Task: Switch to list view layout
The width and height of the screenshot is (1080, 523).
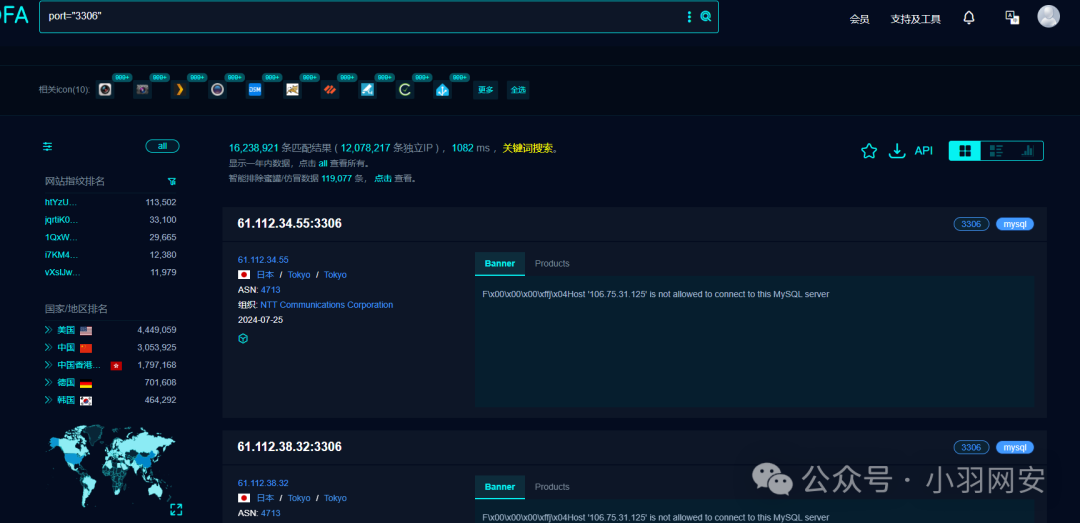Action: pos(996,151)
